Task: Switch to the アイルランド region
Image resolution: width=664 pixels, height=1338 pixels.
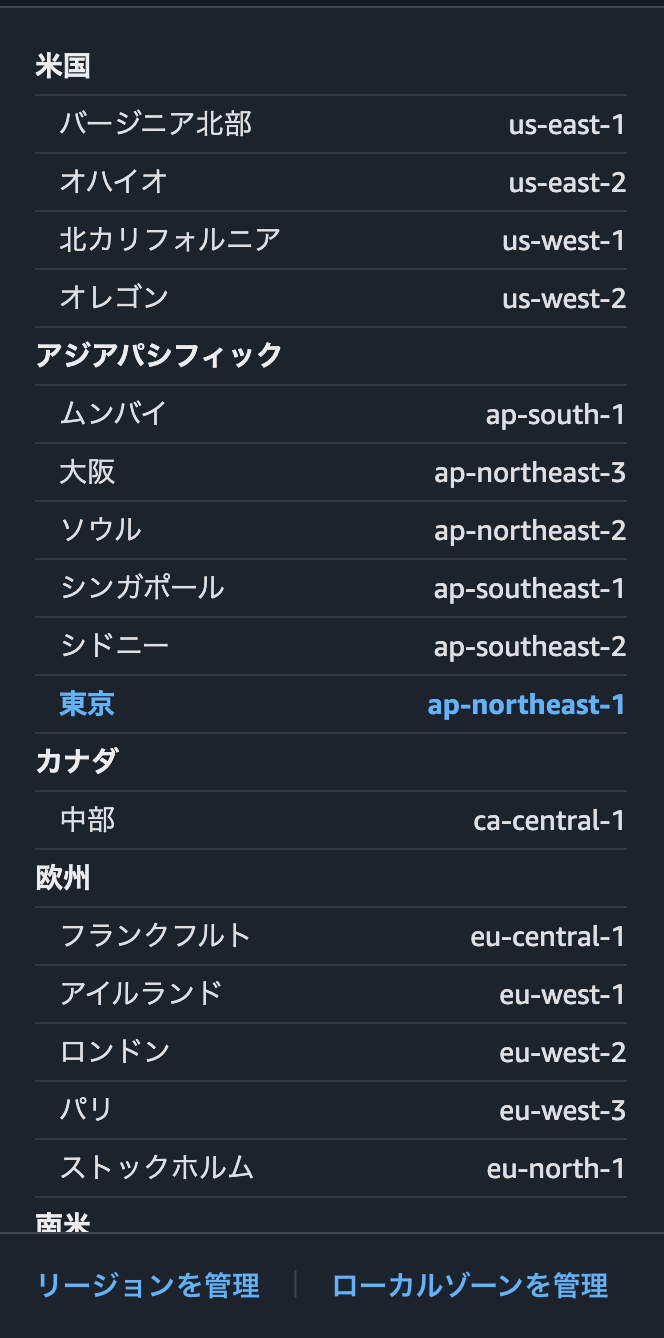Action: tap(330, 994)
